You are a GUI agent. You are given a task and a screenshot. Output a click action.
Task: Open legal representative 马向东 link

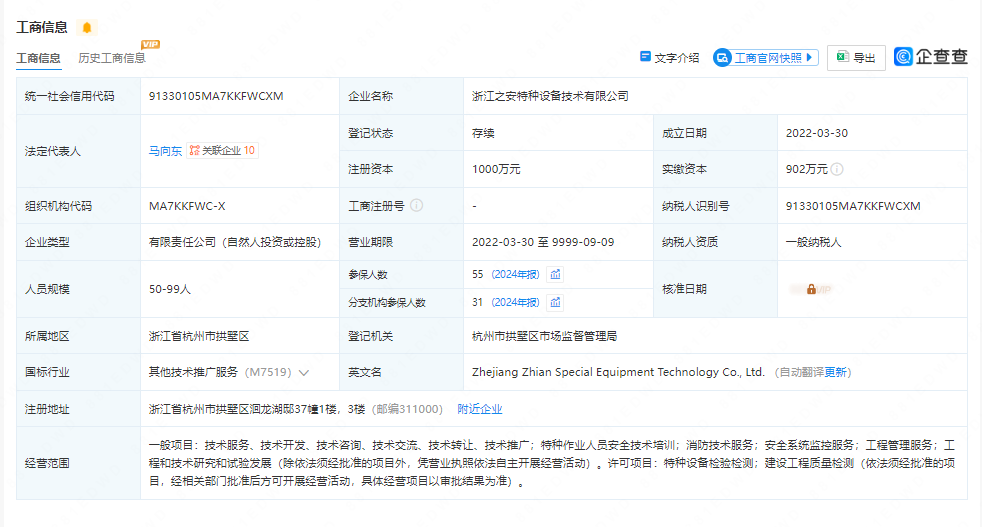[165, 151]
